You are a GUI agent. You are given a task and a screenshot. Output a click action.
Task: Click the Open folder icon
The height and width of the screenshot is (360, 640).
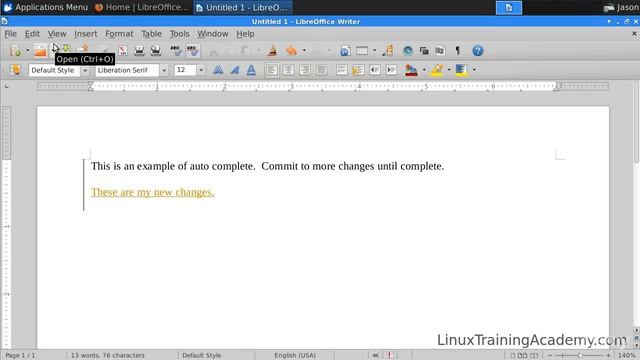tap(40, 51)
